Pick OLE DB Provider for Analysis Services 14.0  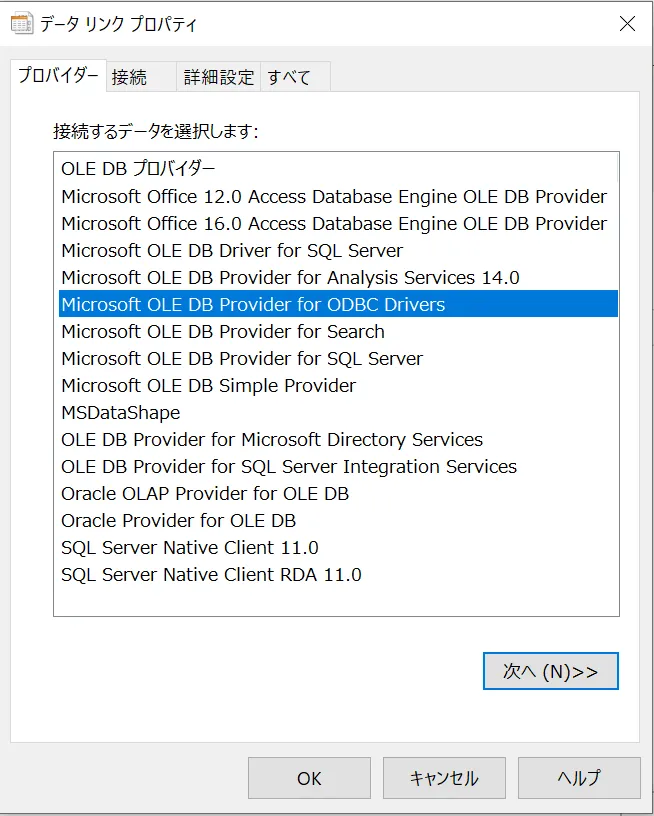click(x=290, y=278)
